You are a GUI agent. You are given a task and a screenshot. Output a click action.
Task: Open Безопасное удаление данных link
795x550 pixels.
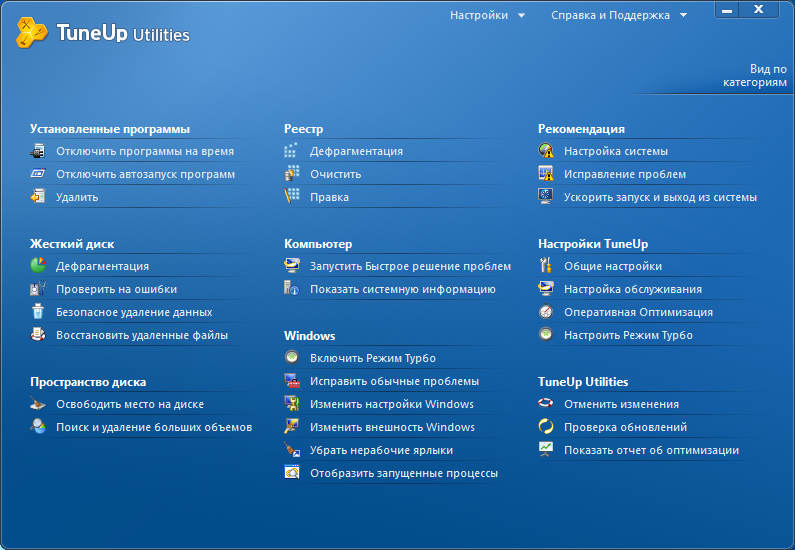tap(134, 312)
